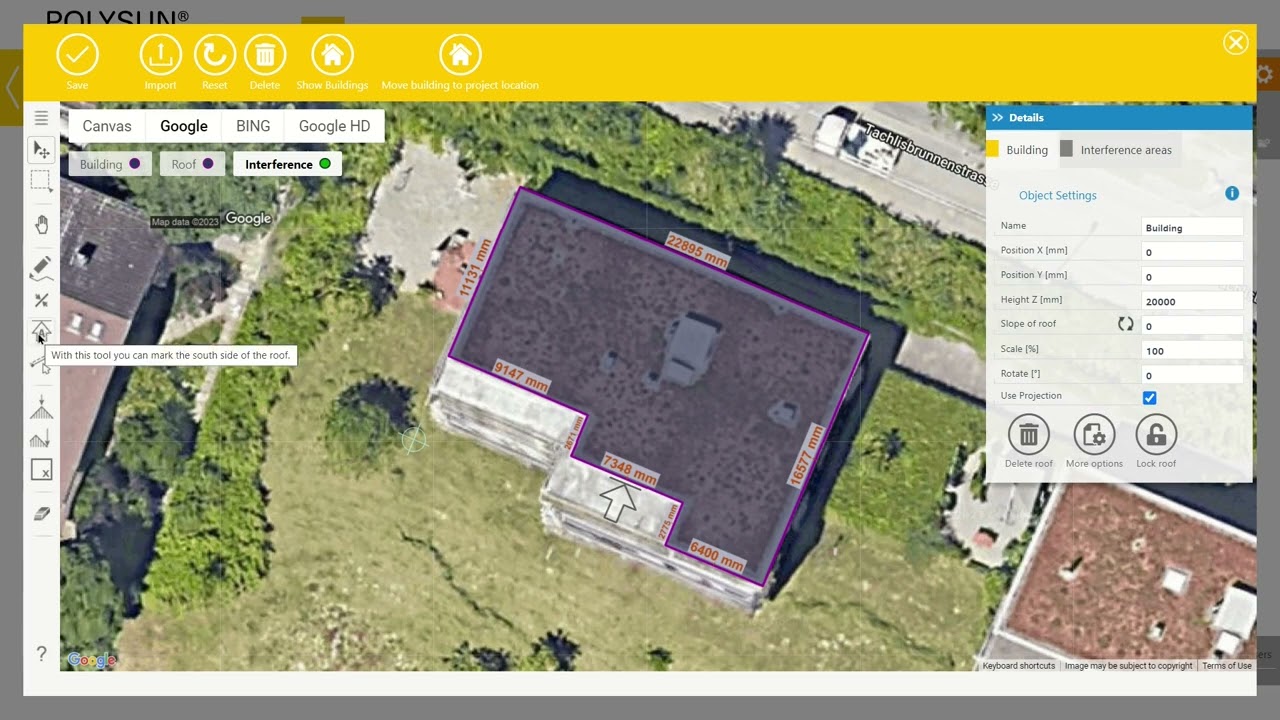
Task: Click the Save checkmark icon
Action: 77,54
